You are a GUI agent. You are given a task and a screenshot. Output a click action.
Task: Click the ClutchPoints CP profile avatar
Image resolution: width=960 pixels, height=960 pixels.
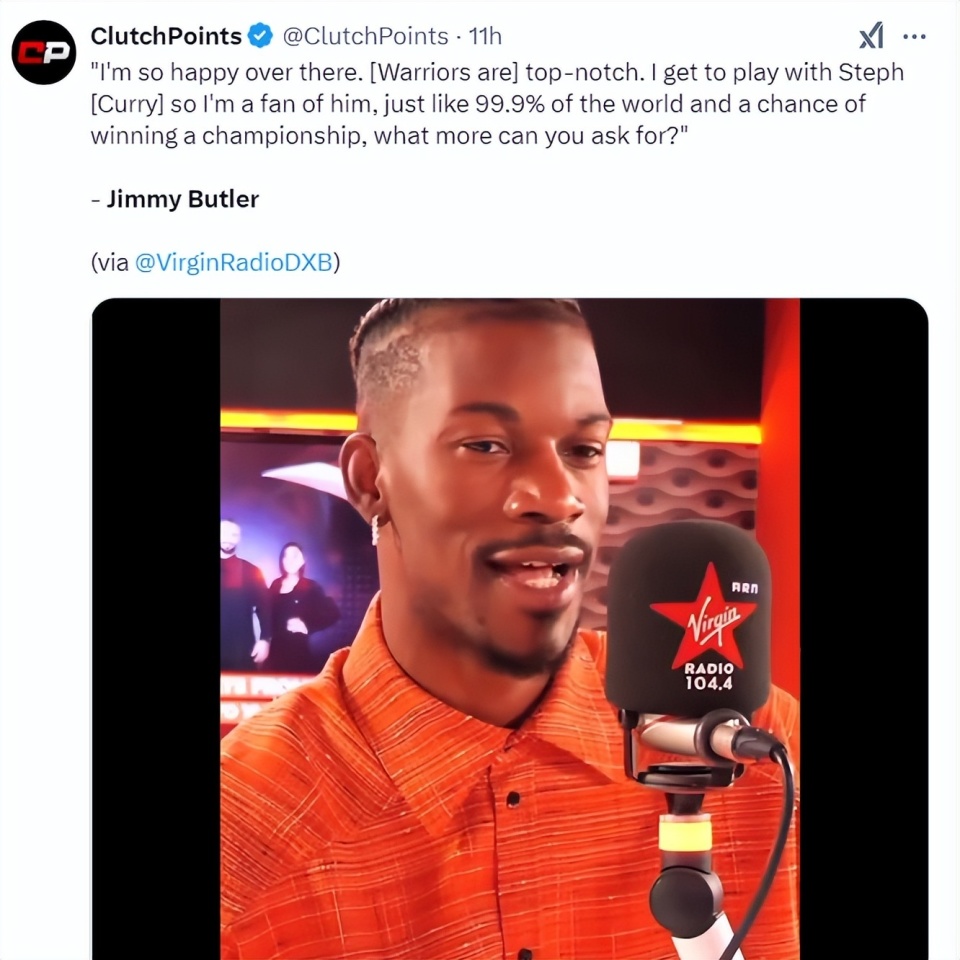click(43, 53)
